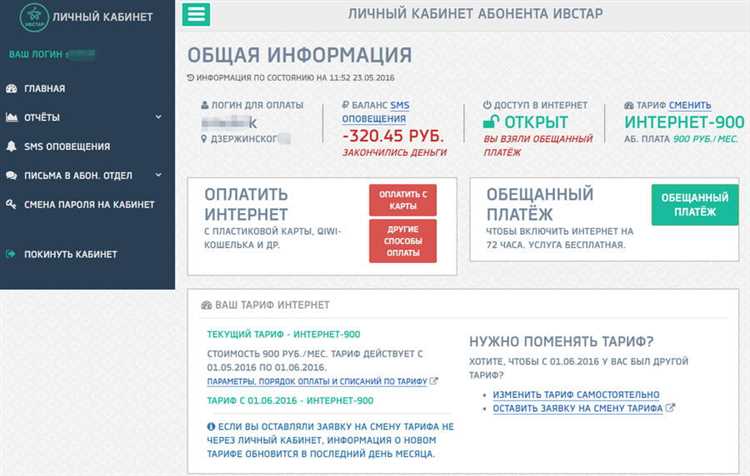Click the key icon for Смена пароля
Image resolution: width=750 pixels, height=476 pixels.
point(11,204)
